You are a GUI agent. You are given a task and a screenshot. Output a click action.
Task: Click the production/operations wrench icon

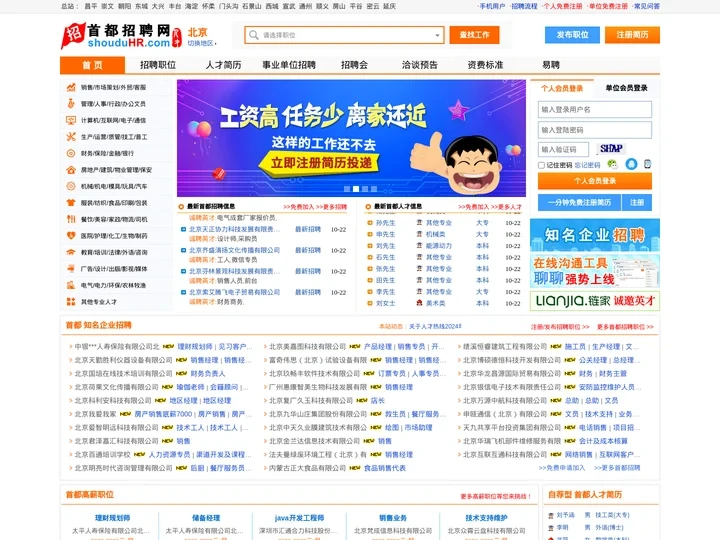point(71,137)
